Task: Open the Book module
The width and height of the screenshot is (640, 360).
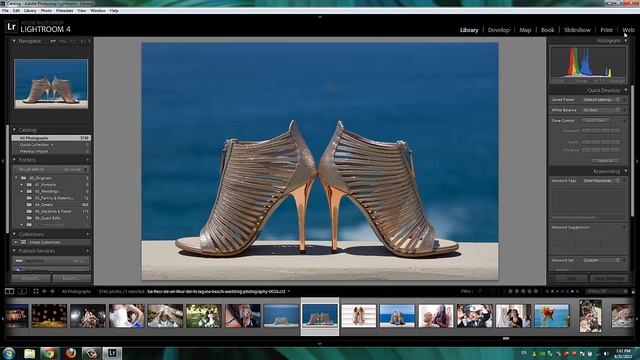Action: click(x=547, y=30)
